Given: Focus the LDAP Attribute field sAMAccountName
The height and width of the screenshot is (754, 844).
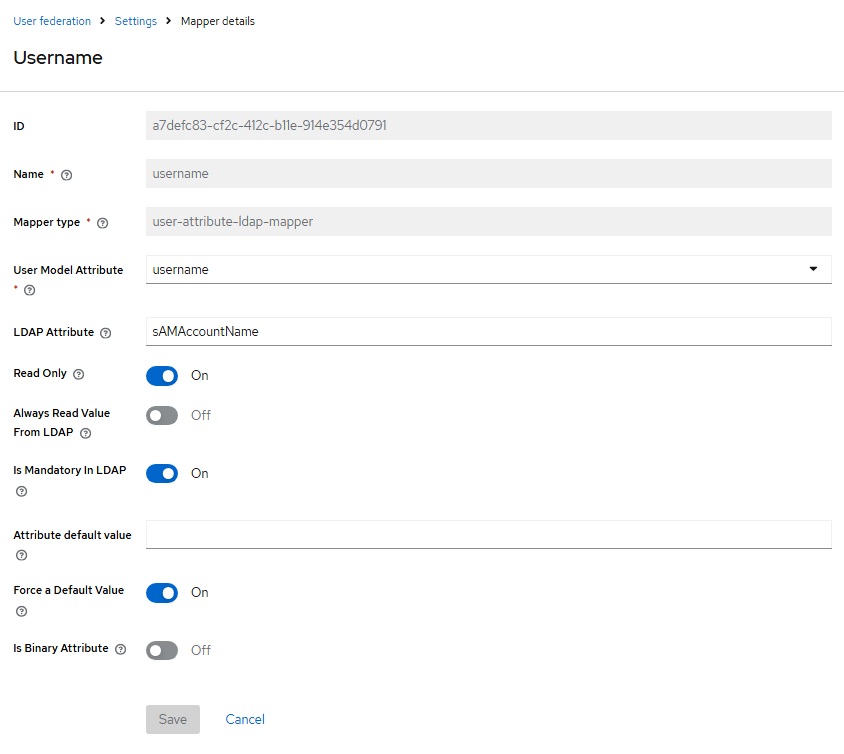Looking at the screenshot, I should (489, 332).
